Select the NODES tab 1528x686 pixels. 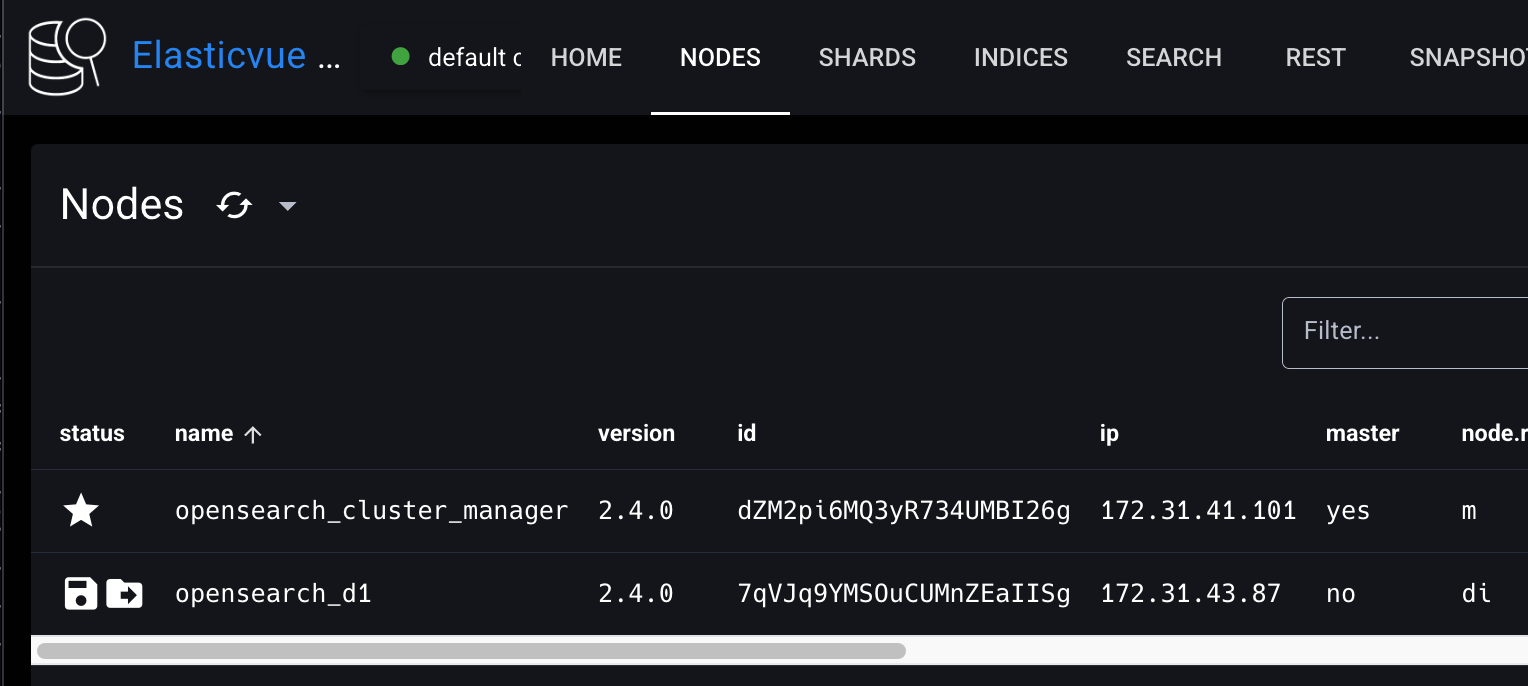pos(720,57)
